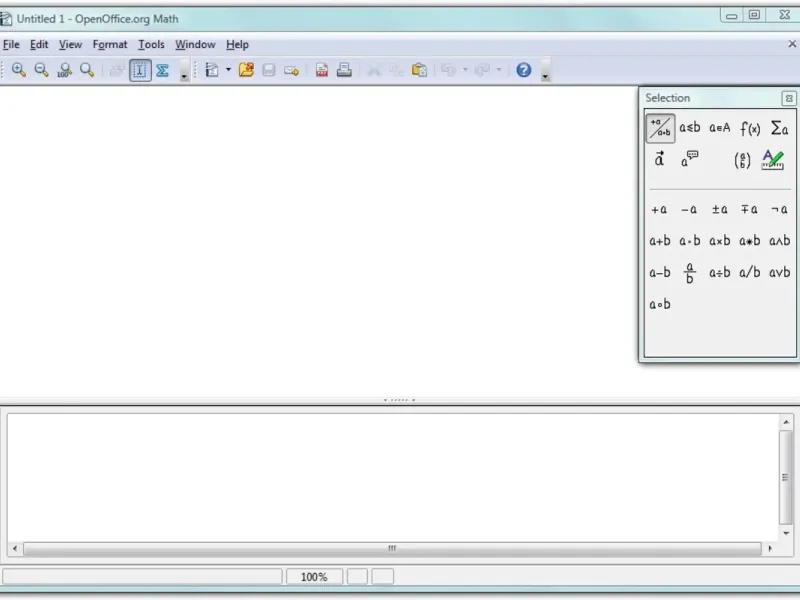Insert the a∧b Boolean AND operator
Image resolution: width=800 pixels, height=600 pixels.
[780, 241]
